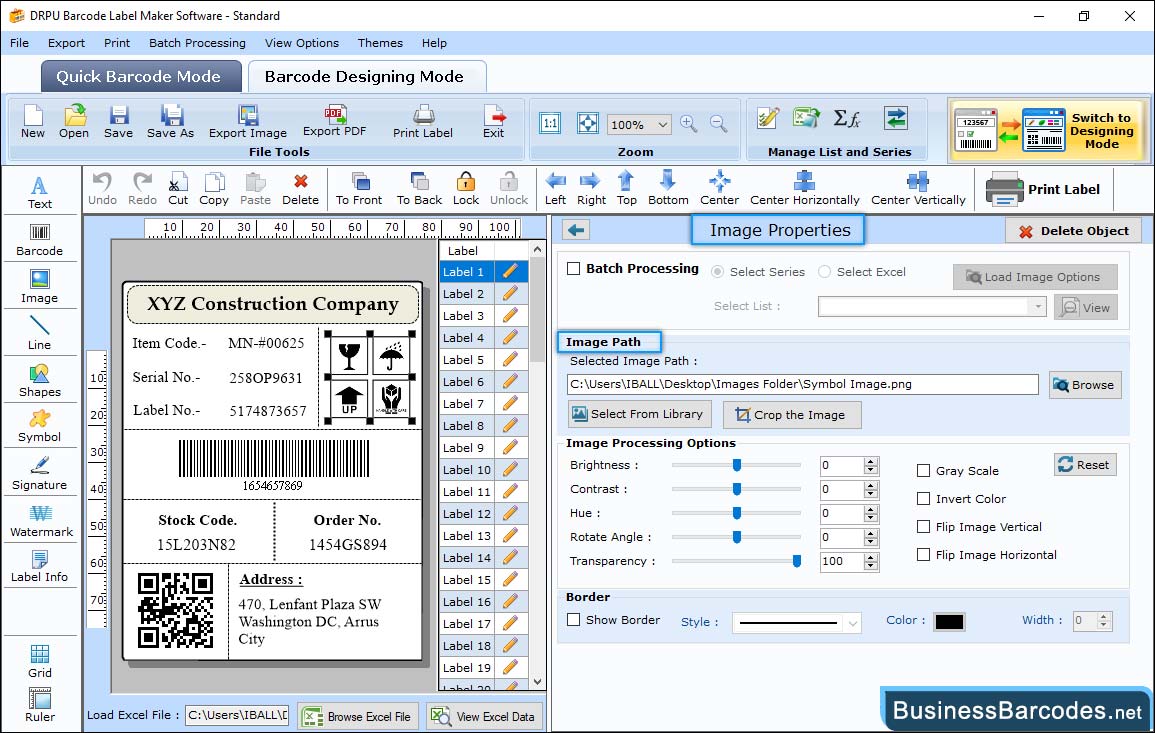Click the Rotate Angle value stepper
1155x733 pixels.
coord(871,538)
